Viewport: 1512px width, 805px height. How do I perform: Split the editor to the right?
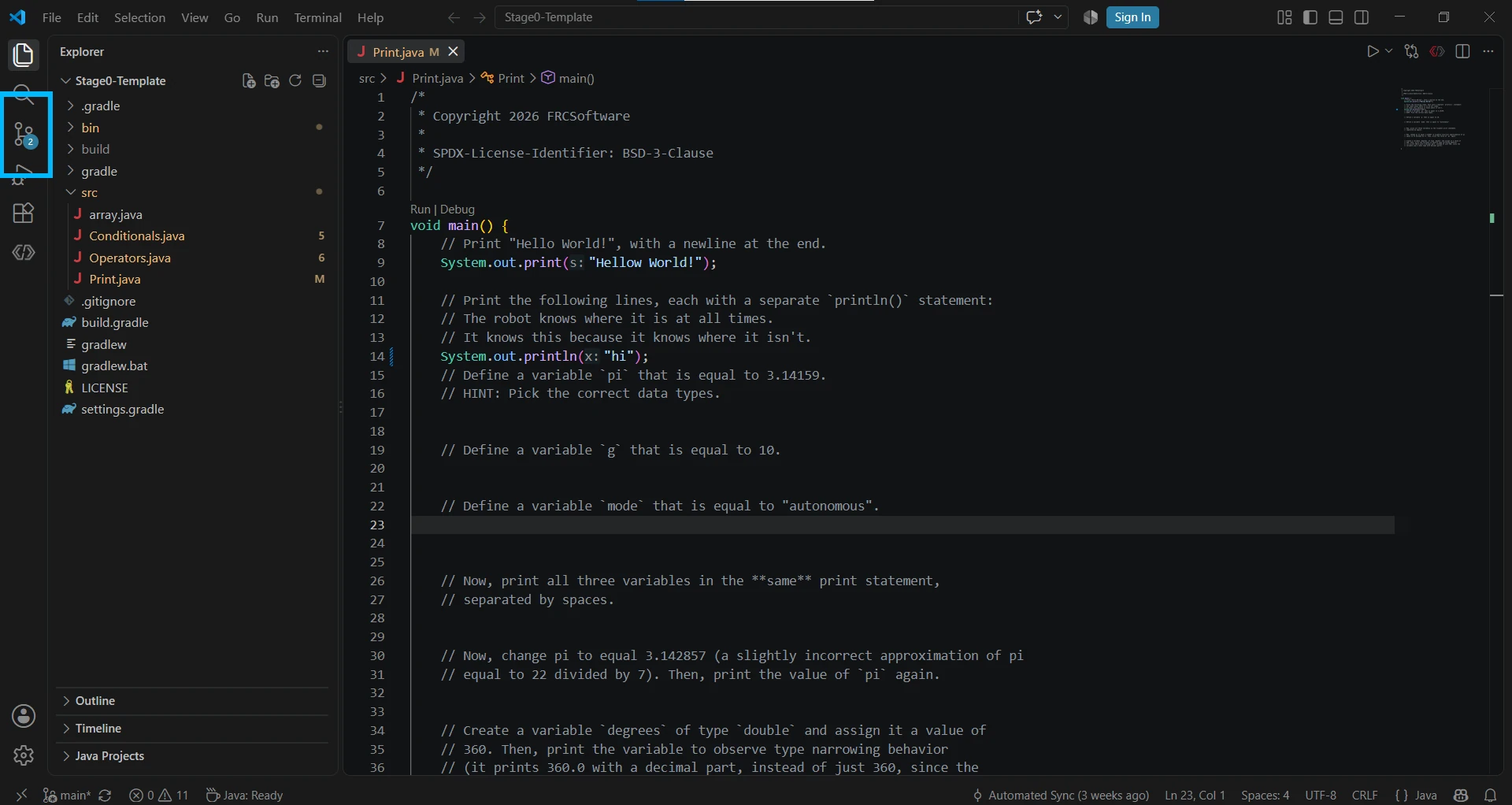(1463, 51)
